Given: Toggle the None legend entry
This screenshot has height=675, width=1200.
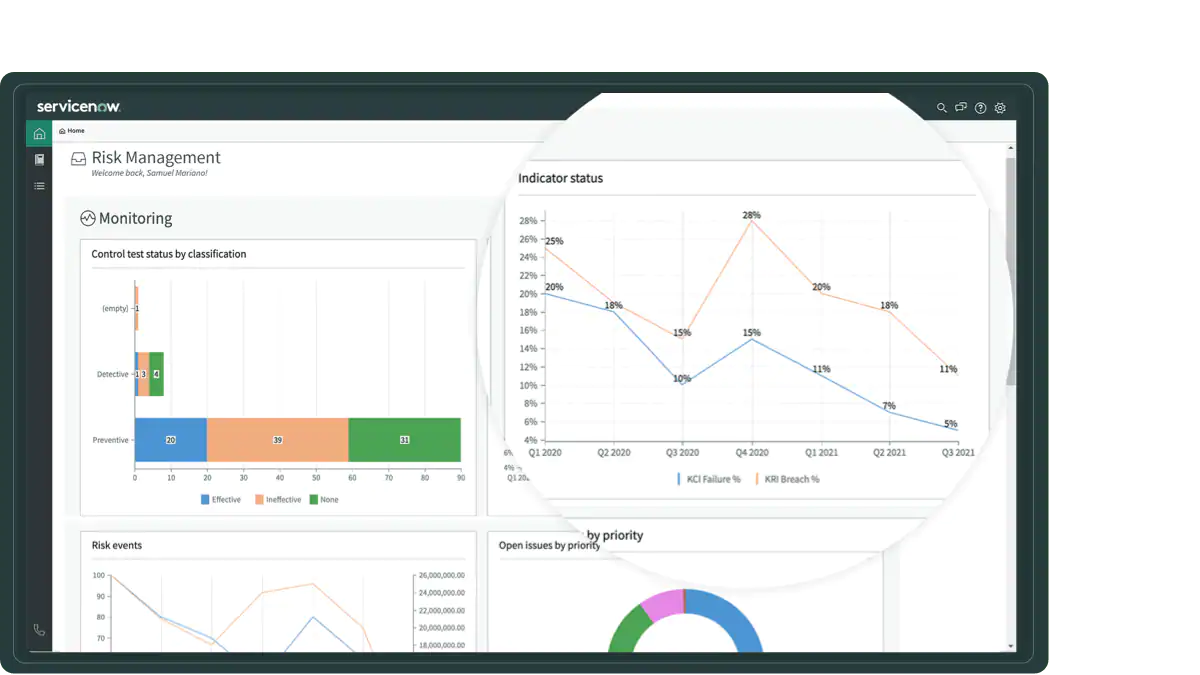Looking at the screenshot, I should 324,499.
